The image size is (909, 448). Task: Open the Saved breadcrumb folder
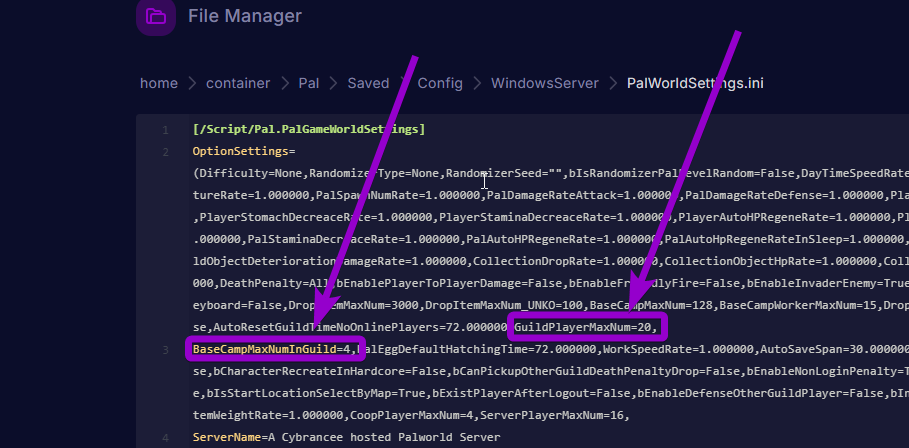[368, 83]
